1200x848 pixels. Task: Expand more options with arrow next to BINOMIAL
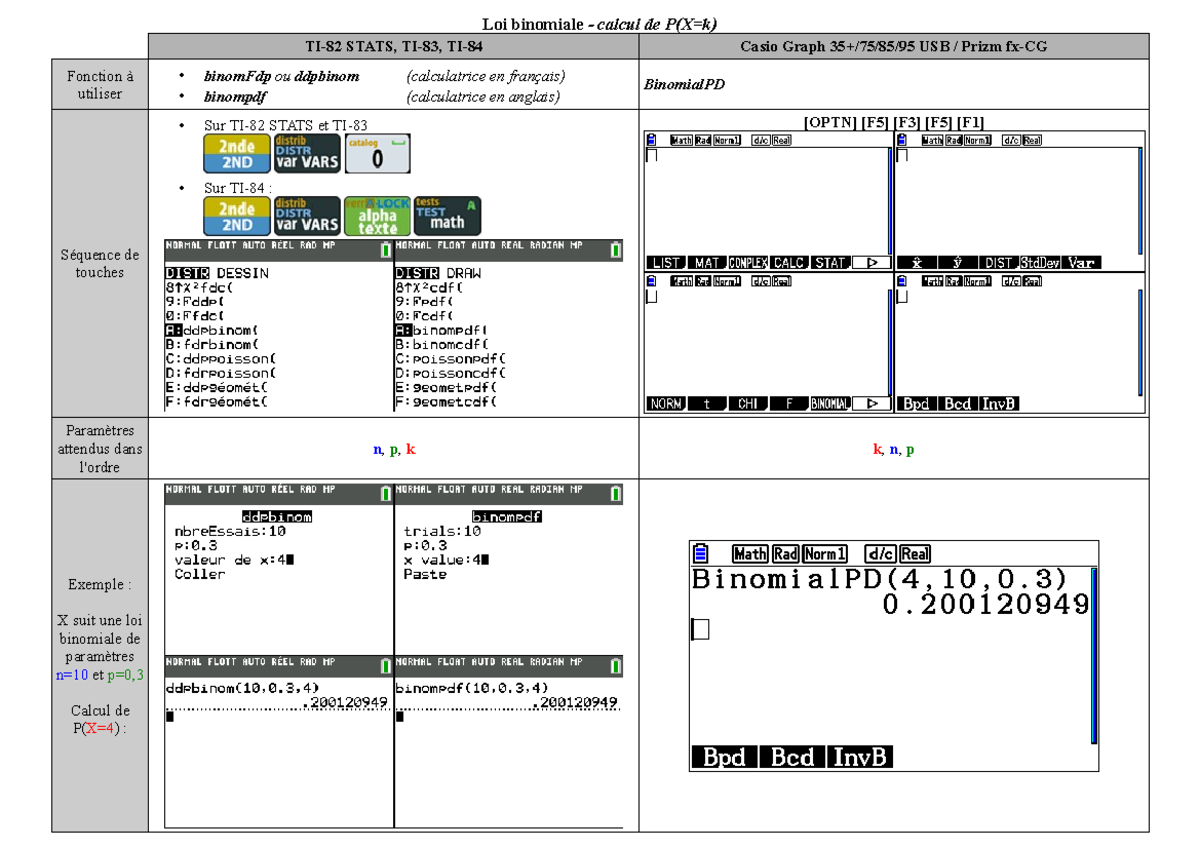[872, 404]
